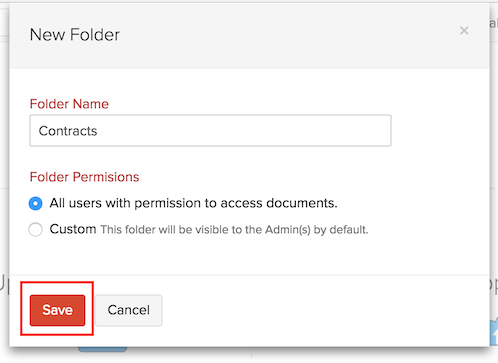Viewport: 498px width, 363px height.
Task: Select the 'All users with permission' radio button
Action: click(35, 203)
